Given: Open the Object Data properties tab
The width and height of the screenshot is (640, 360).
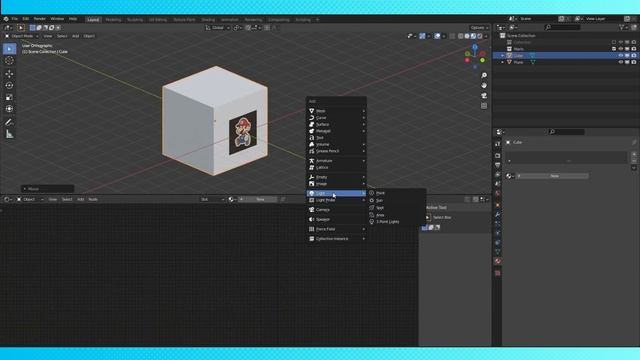Looking at the screenshot, I should click(498, 252).
